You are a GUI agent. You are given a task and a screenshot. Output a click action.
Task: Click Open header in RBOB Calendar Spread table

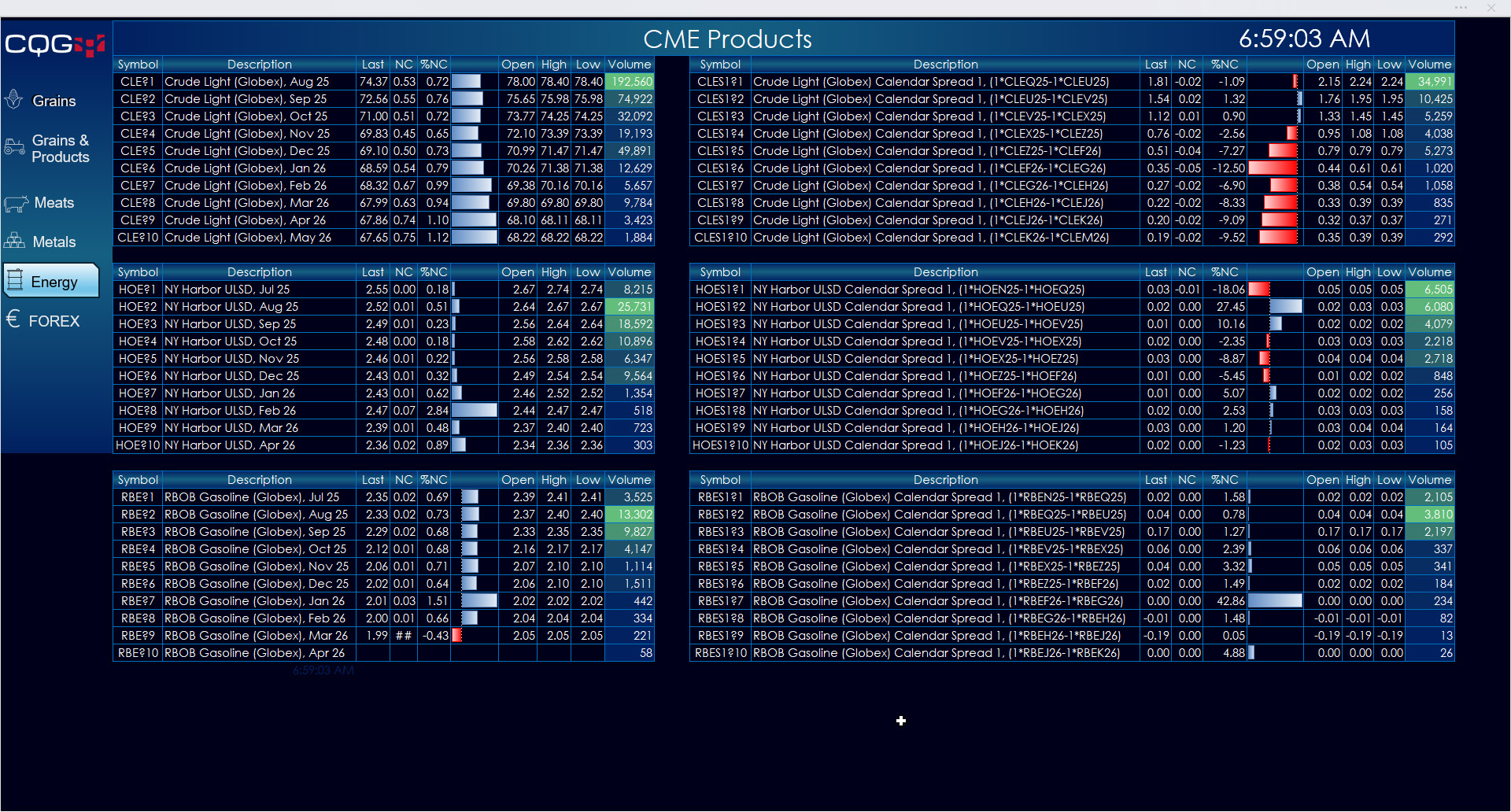[1323, 480]
